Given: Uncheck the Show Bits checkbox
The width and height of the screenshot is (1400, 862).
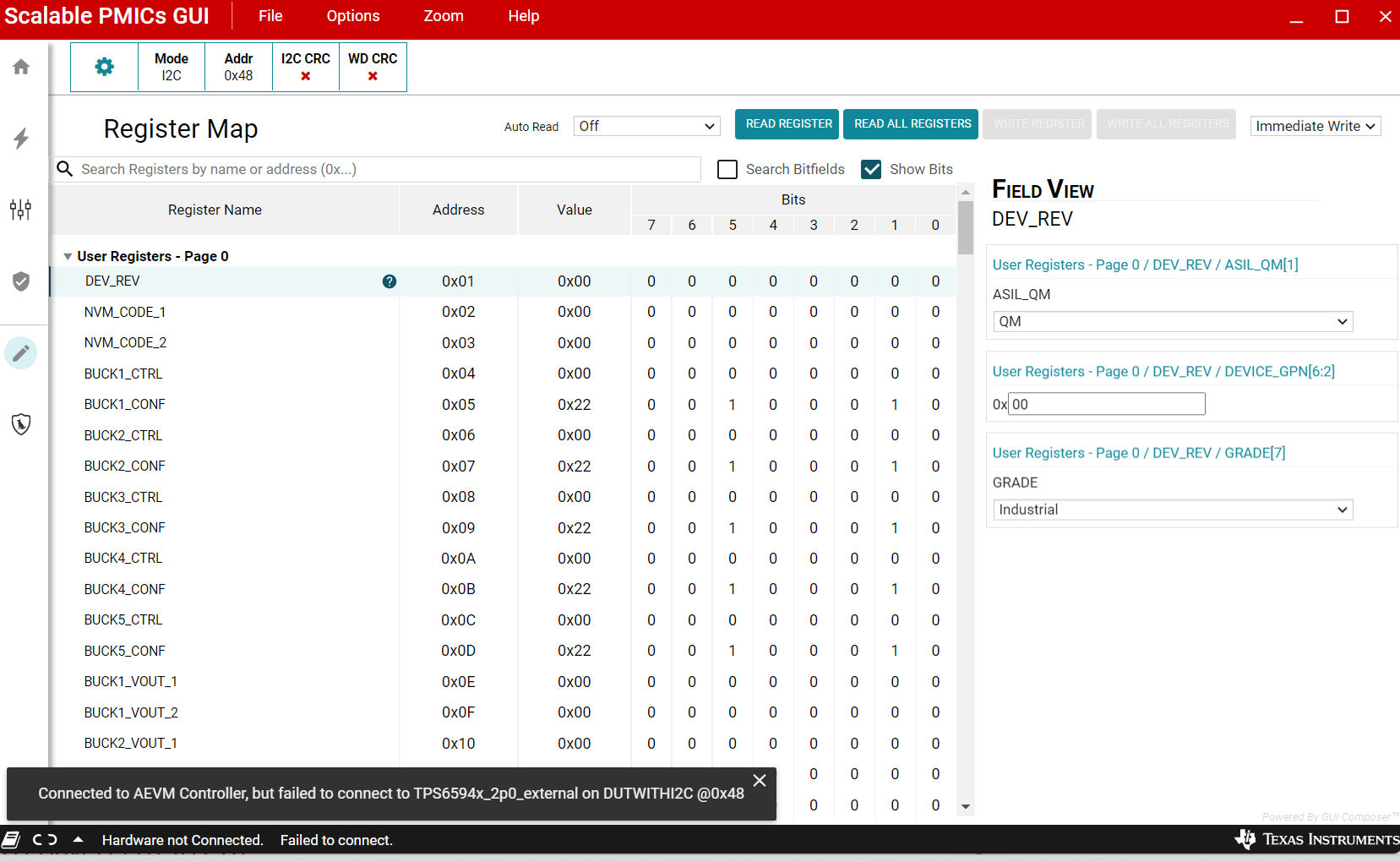Looking at the screenshot, I should tap(871, 169).
